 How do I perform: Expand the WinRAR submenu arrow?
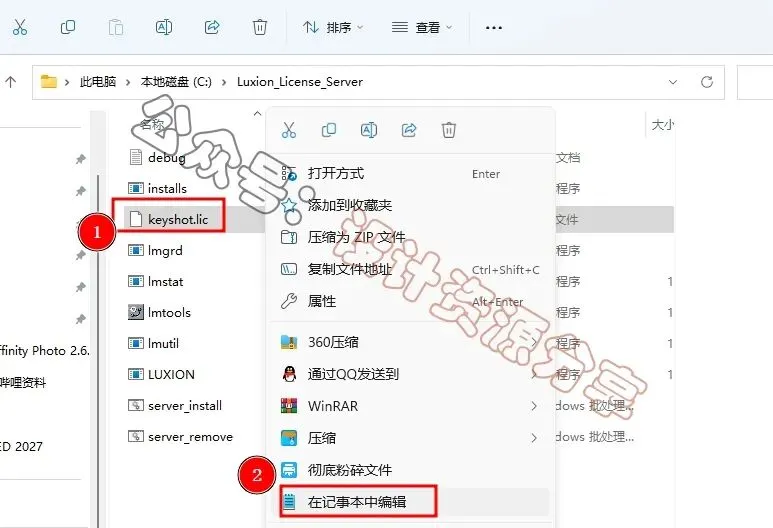click(533, 406)
